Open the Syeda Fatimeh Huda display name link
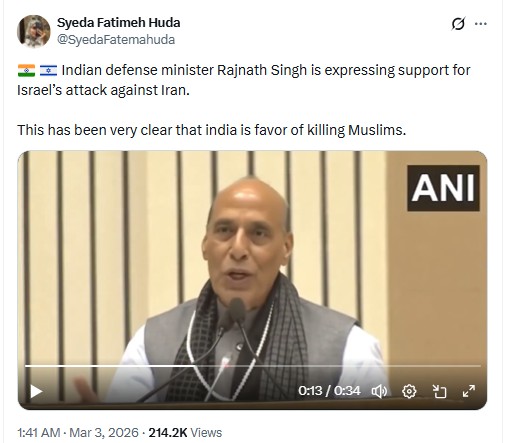The image size is (505, 443). coord(118,23)
